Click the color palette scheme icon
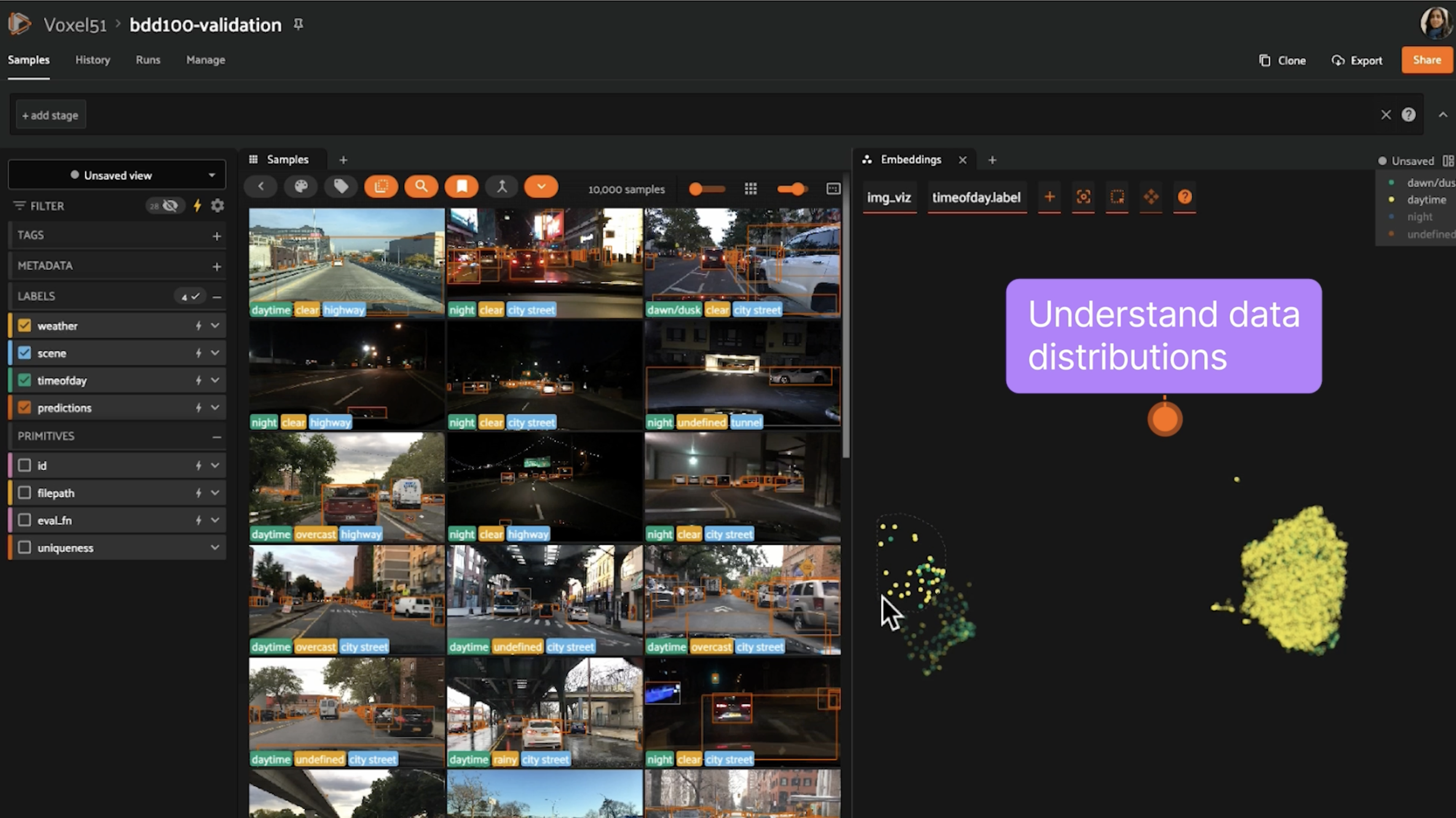This screenshot has height=818, width=1456. (x=301, y=187)
